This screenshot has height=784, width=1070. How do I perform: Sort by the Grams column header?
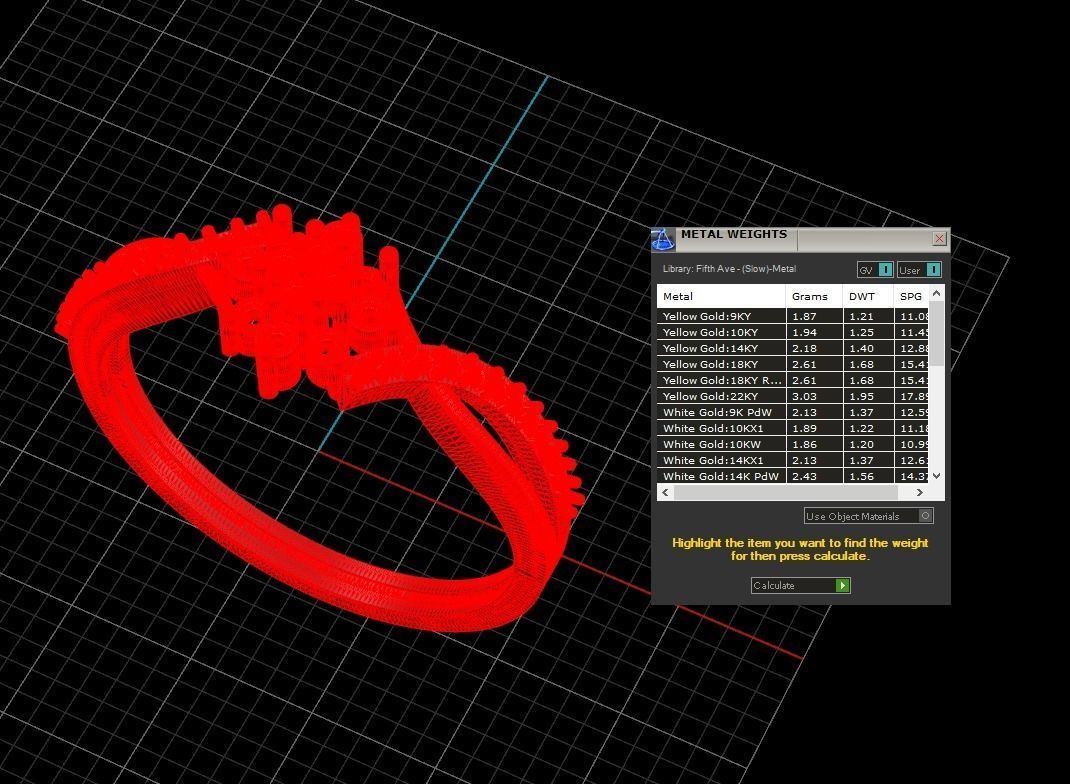(815, 296)
